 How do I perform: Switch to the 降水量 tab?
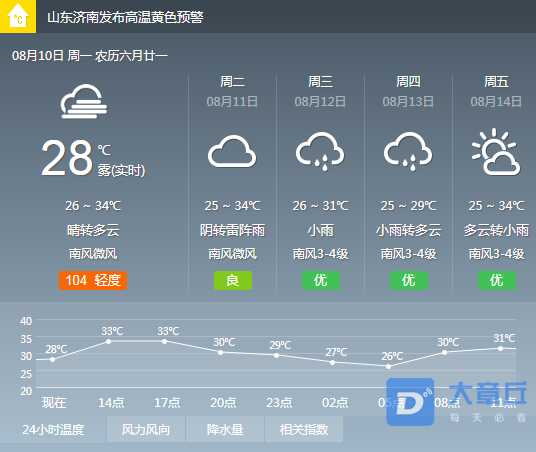click(225, 429)
